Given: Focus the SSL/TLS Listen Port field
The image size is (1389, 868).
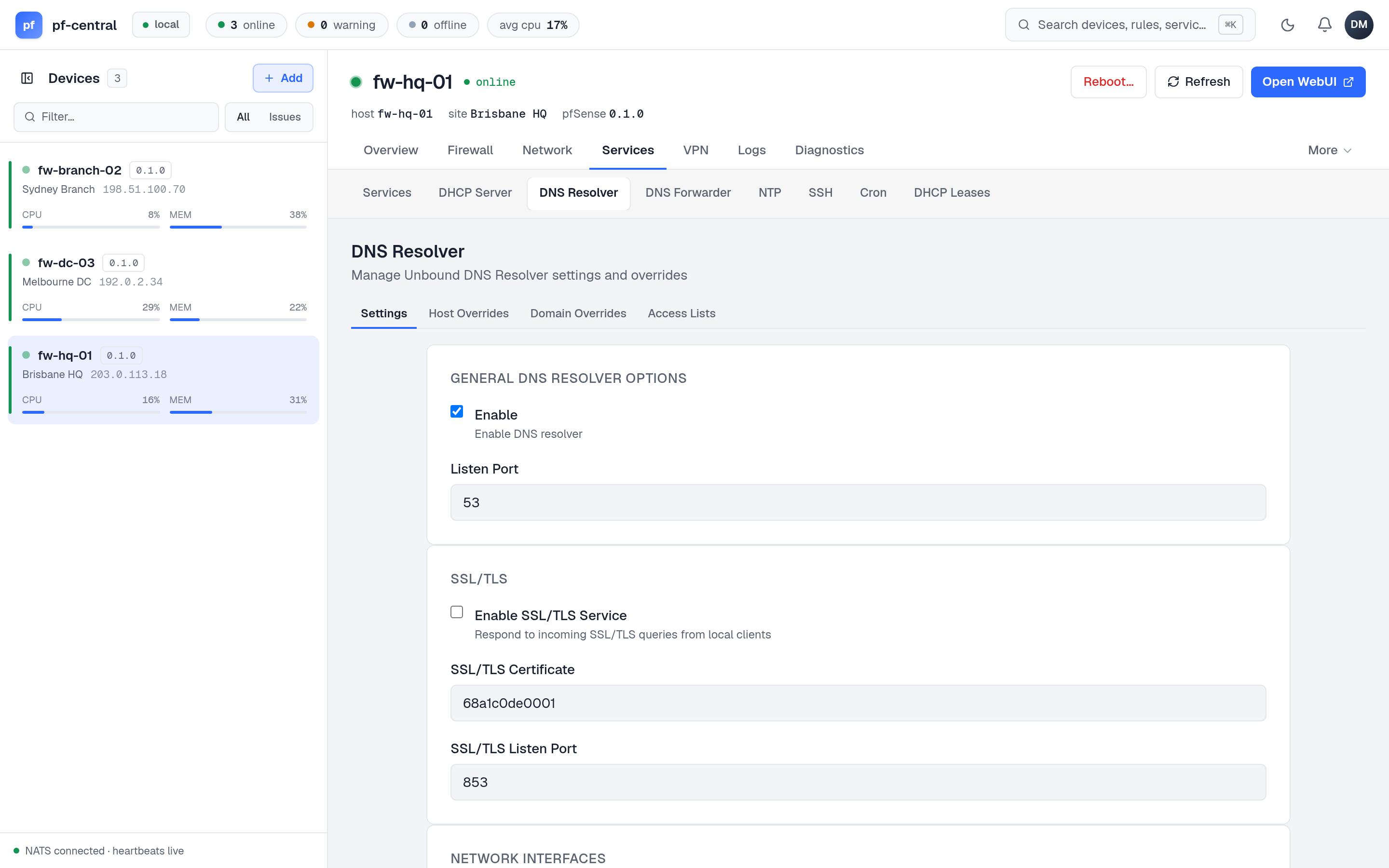Looking at the screenshot, I should (858, 782).
